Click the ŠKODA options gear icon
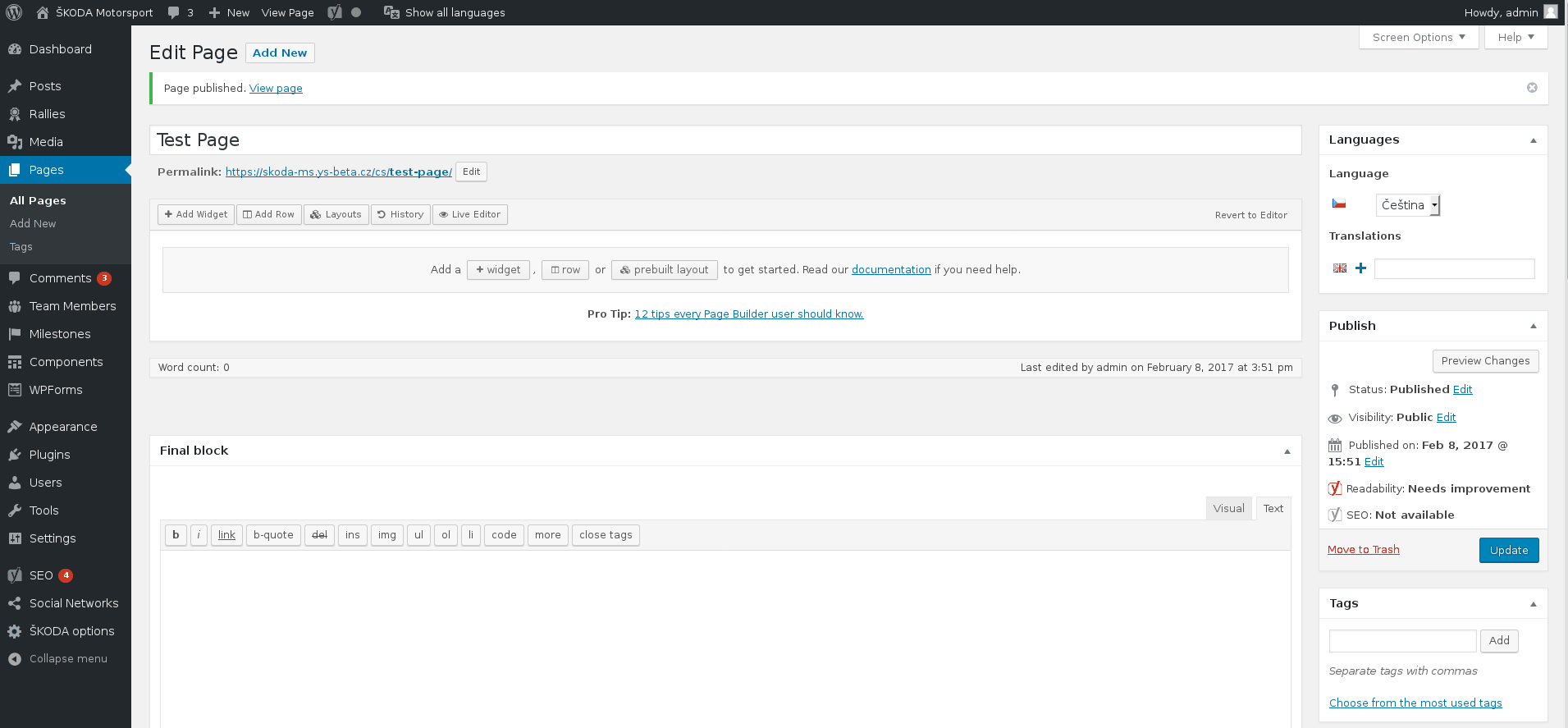Screen dimensions: 1568x728 15,631
